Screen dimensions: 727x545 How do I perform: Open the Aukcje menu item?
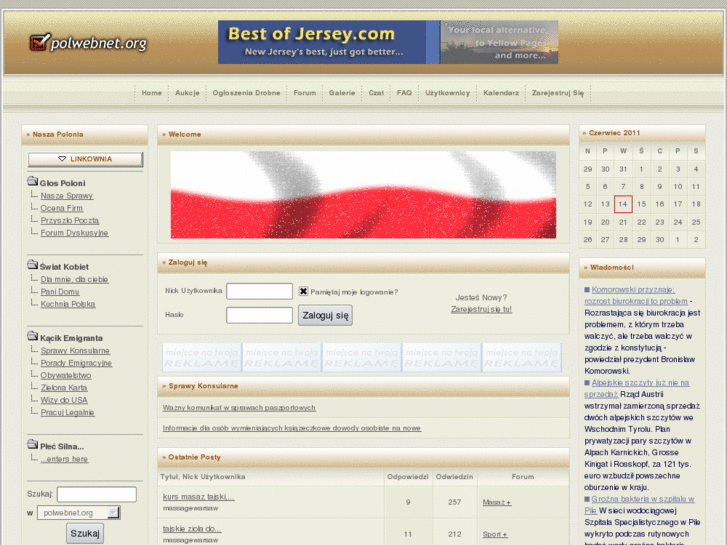pos(187,93)
